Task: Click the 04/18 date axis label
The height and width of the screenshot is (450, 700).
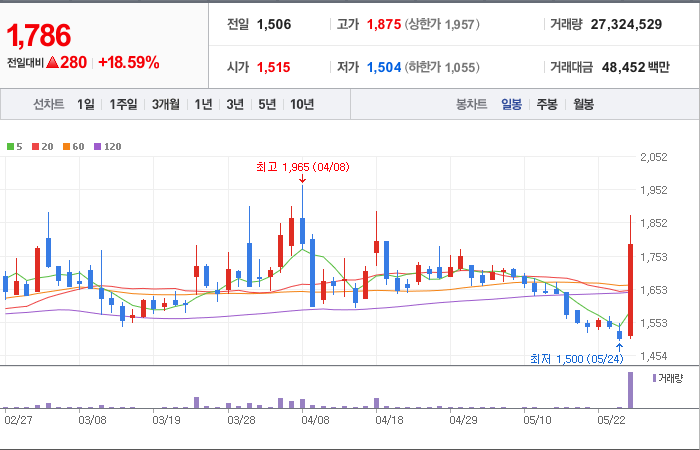Action: coord(389,421)
